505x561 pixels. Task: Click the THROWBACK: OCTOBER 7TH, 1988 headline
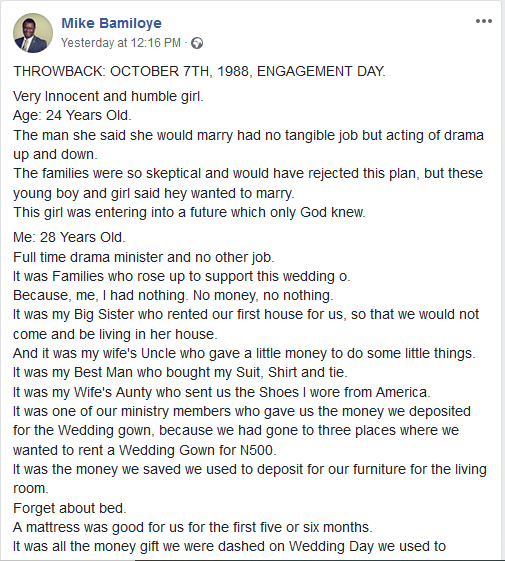click(x=199, y=71)
